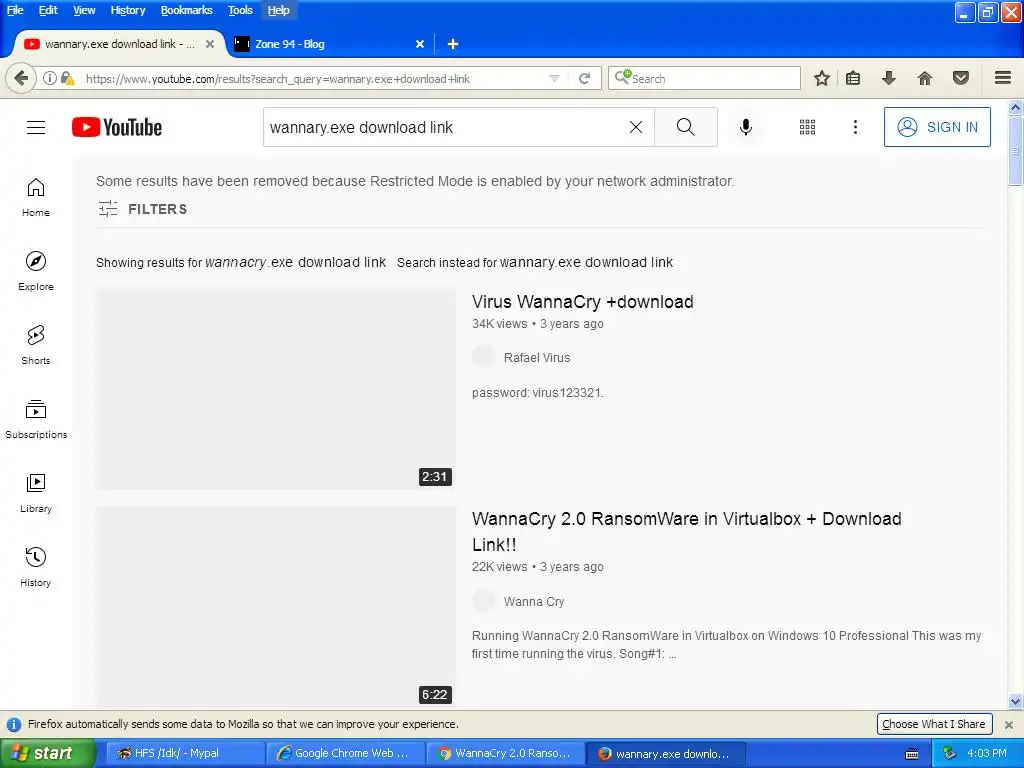The image size is (1024, 768).
Task: Open the File menu
Action: click(15, 10)
